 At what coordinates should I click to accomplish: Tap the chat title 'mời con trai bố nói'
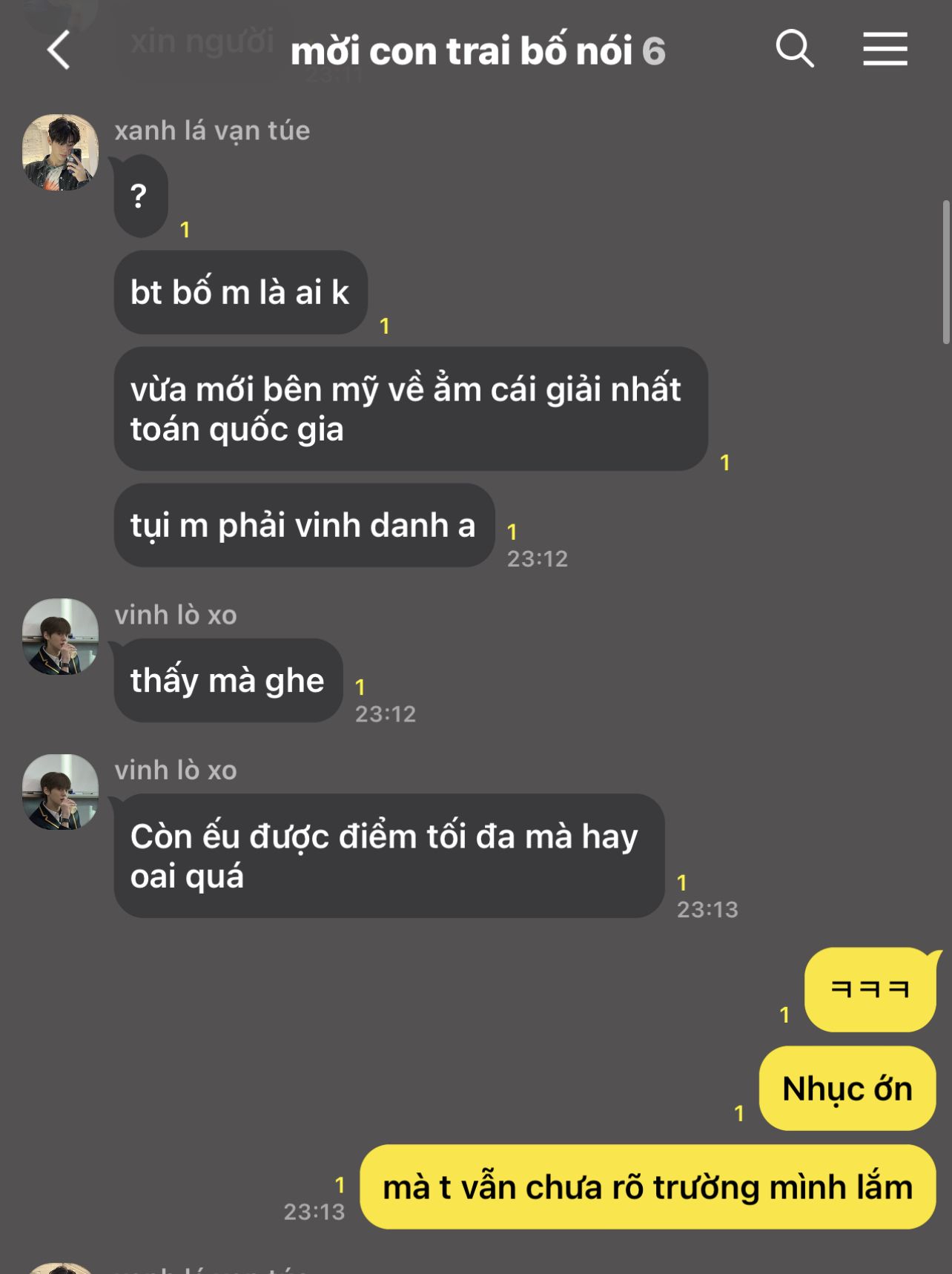pos(461,51)
